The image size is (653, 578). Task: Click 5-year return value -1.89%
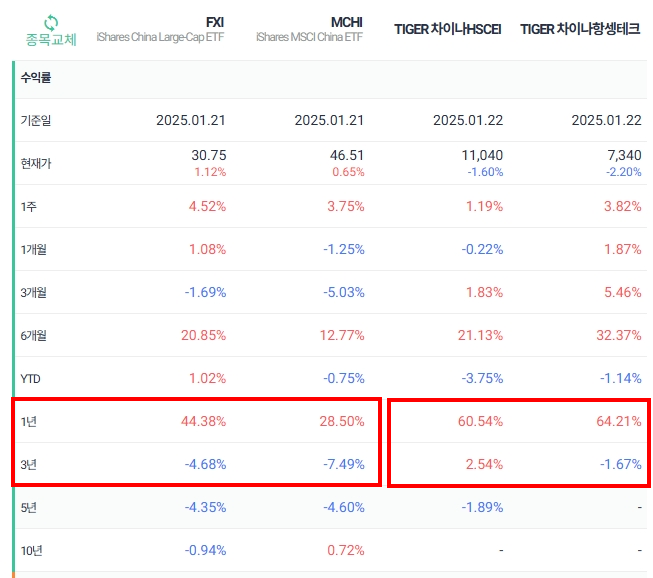tap(482, 507)
